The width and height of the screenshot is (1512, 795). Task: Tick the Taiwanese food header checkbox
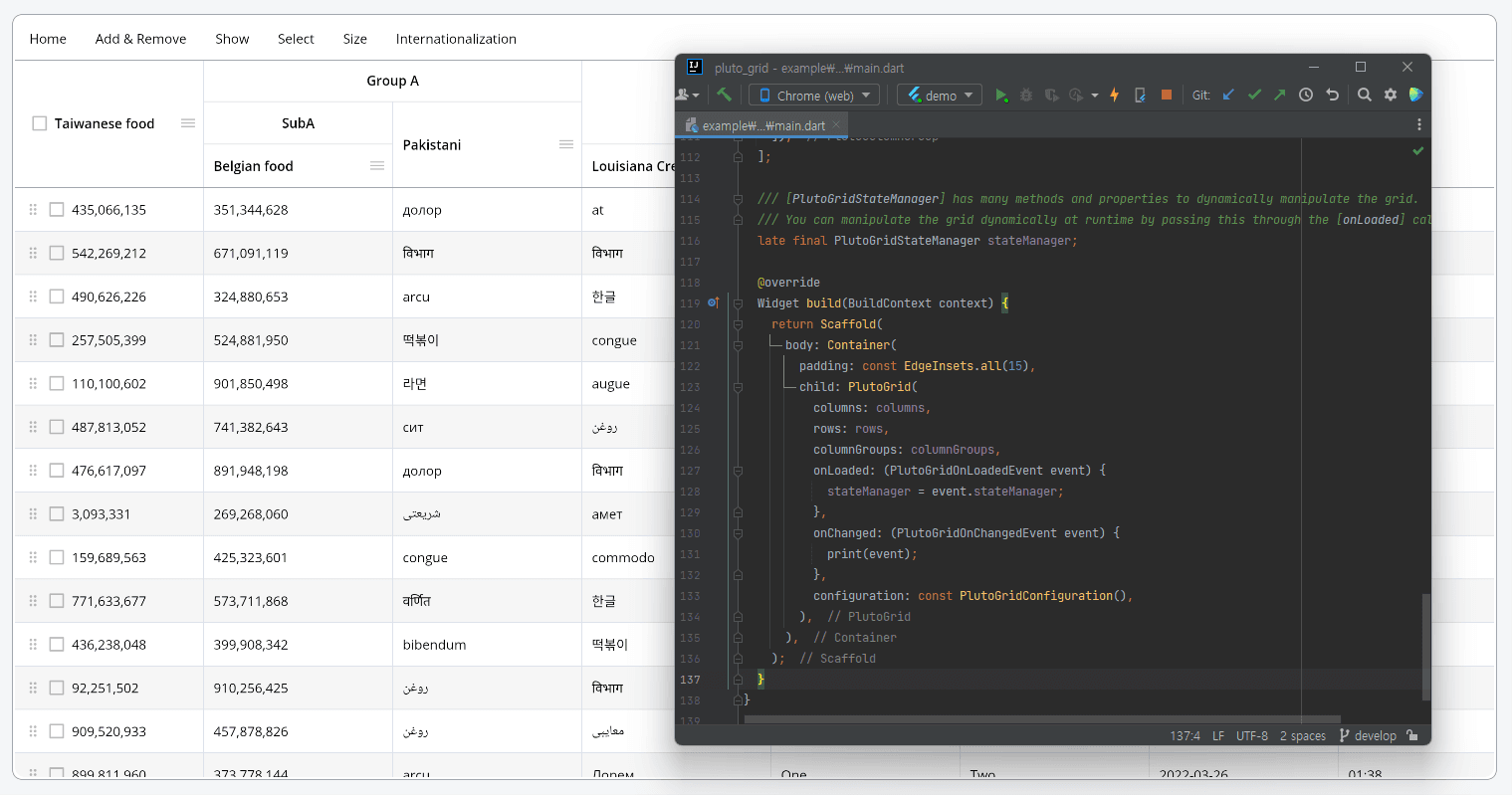(40, 123)
